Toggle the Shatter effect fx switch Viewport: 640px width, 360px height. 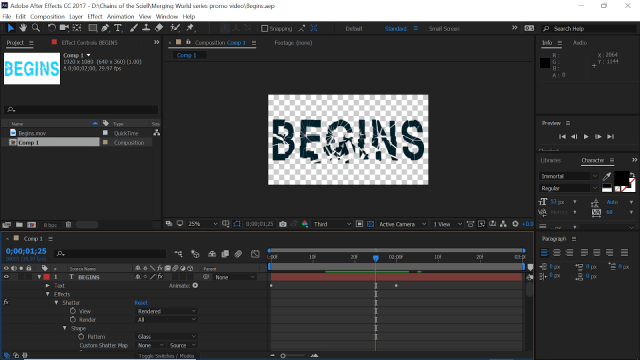click(x=6, y=302)
